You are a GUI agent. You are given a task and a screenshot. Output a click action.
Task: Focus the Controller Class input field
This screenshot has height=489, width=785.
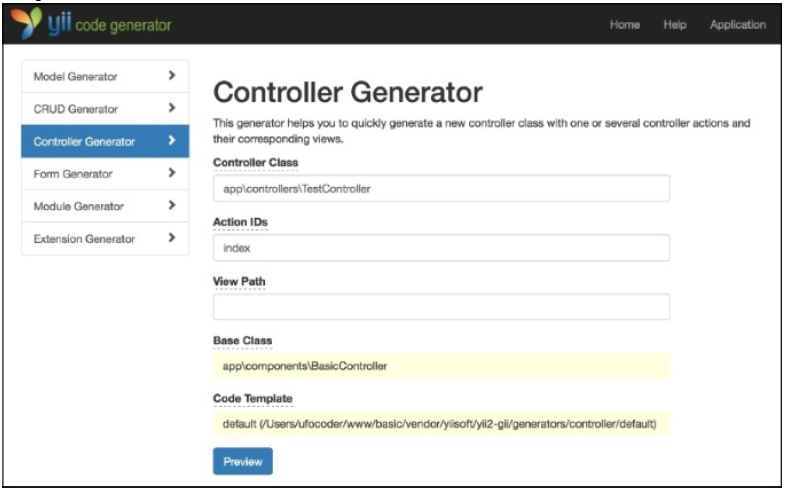tap(441, 188)
